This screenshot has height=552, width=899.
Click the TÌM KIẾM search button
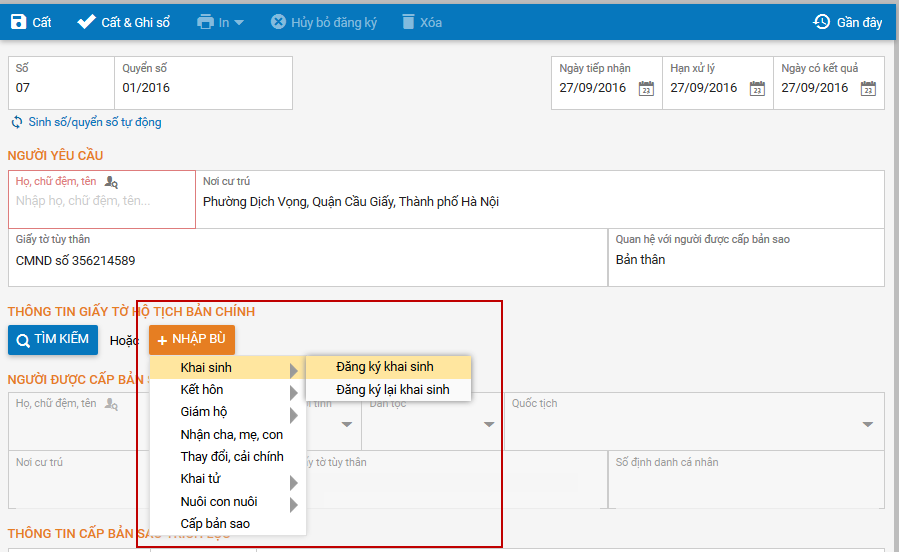coord(53,340)
